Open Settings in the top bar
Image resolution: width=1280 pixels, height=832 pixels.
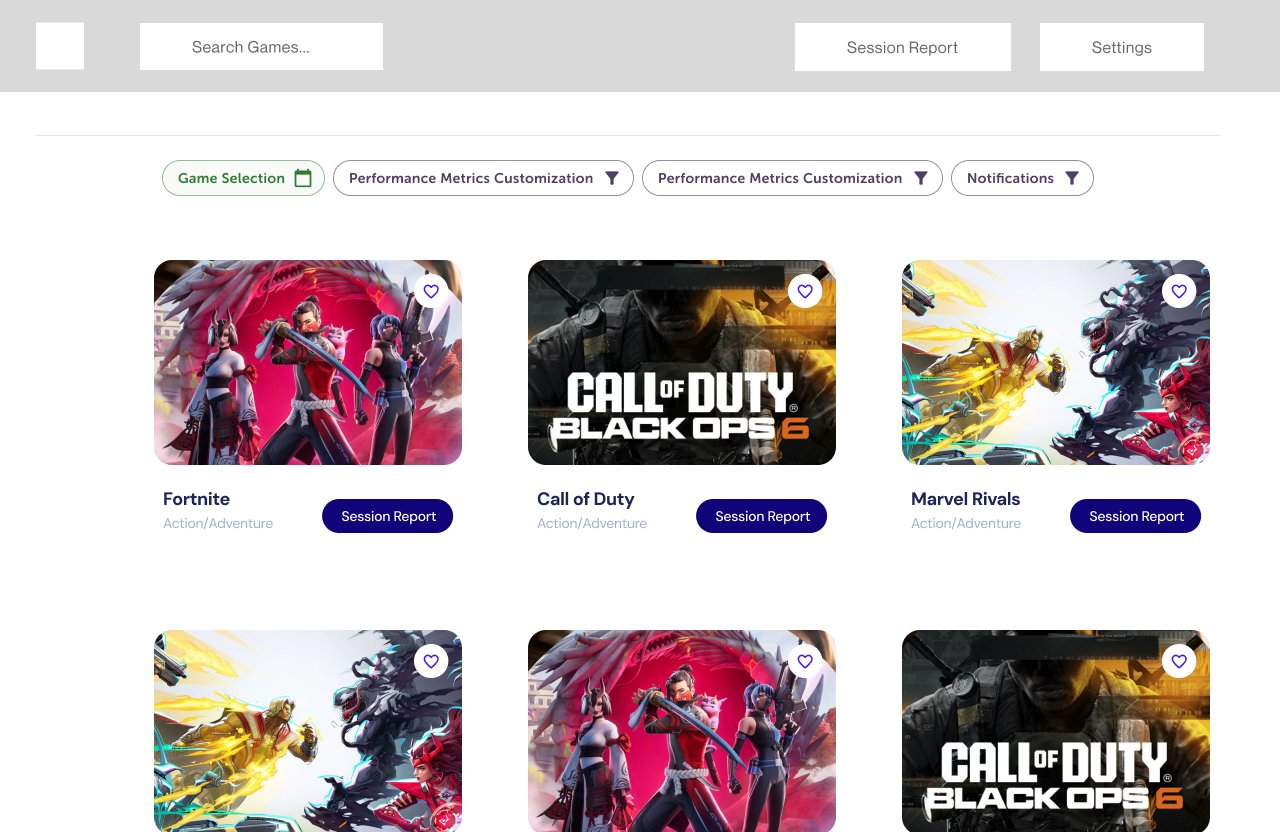tap(1122, 47)
